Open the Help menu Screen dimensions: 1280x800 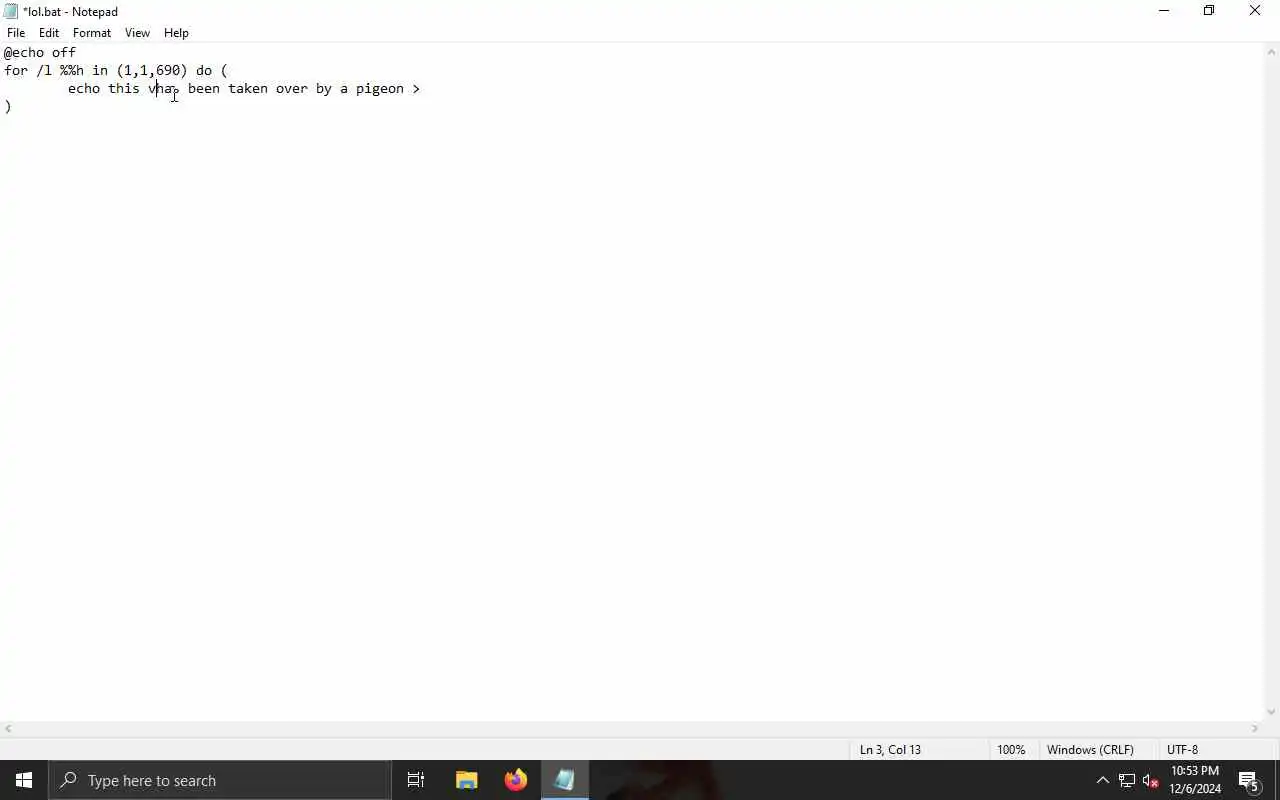click(176, 33)
